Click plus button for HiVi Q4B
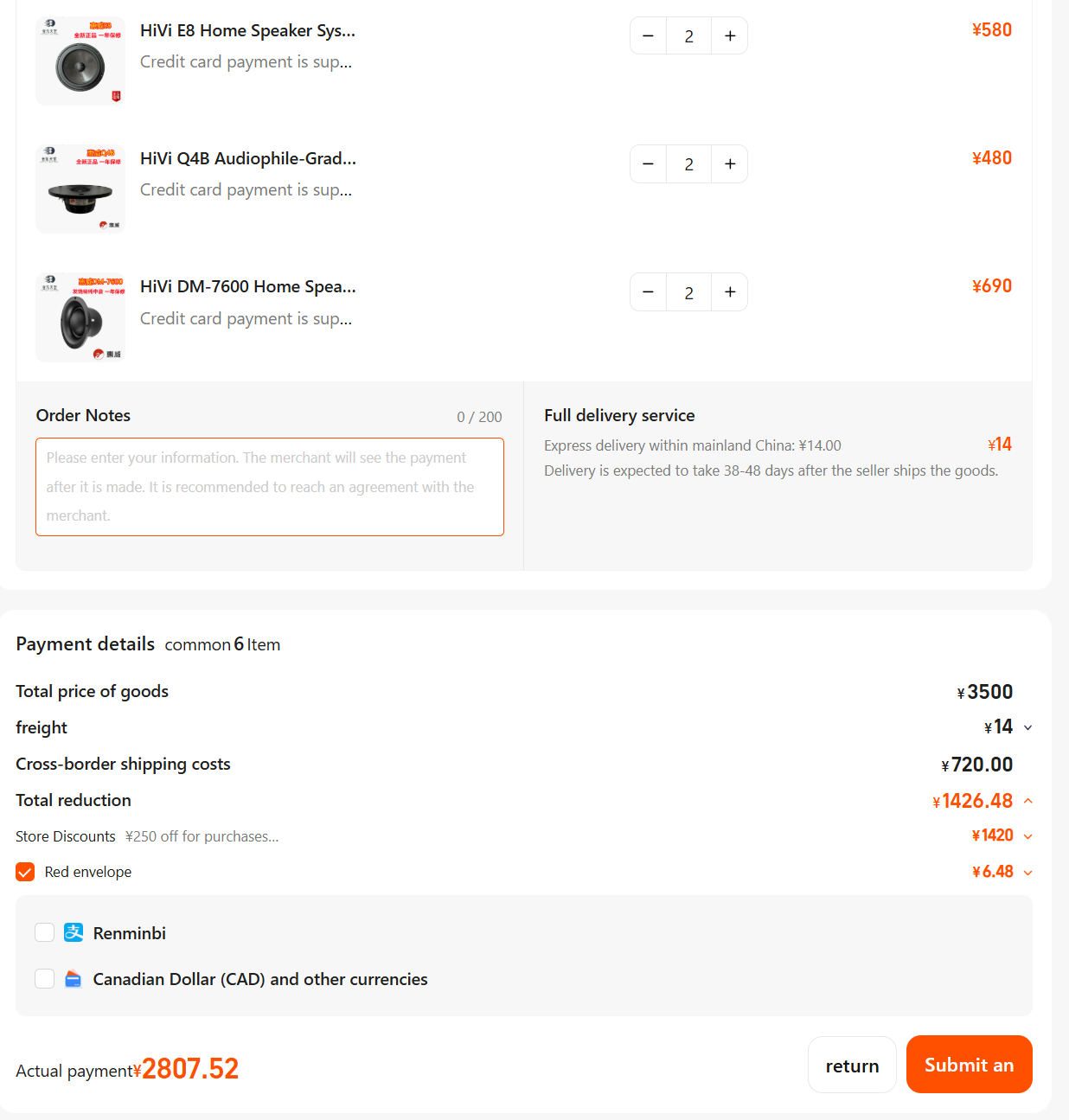 point(730,164)
